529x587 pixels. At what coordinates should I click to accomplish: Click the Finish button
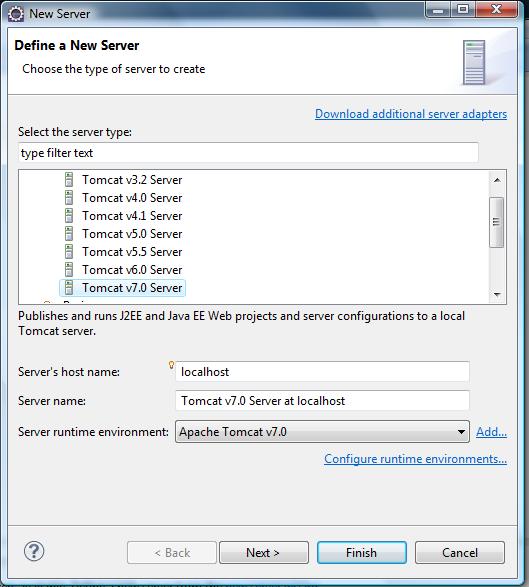tap(362, 553)
